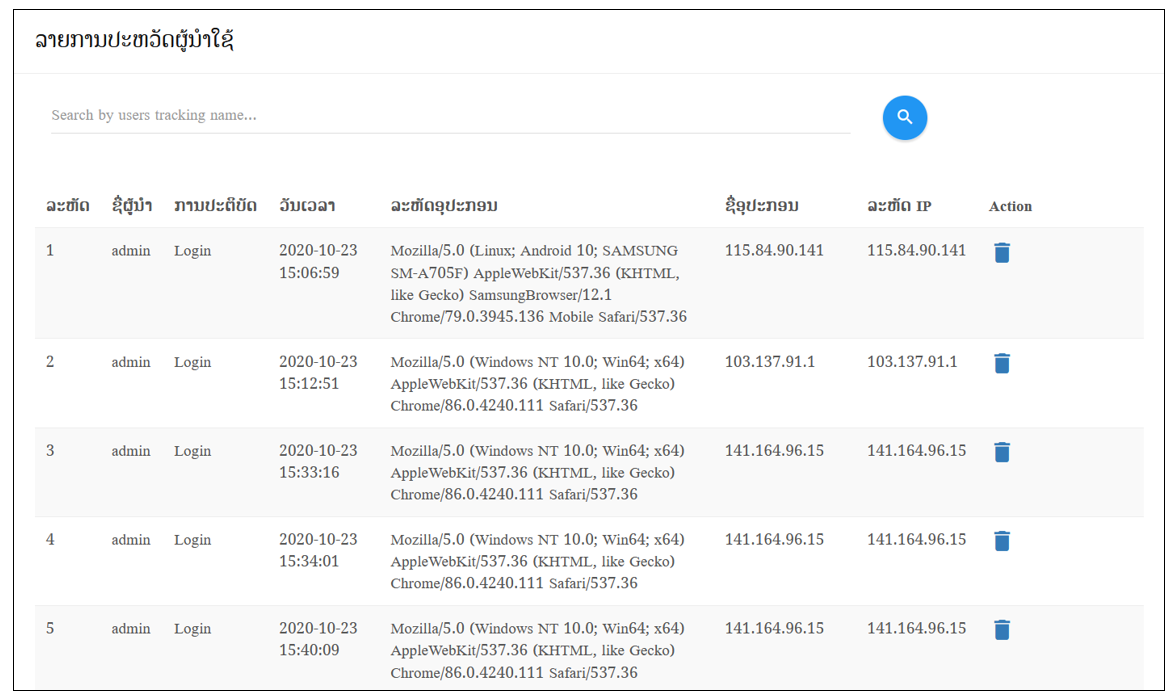Click the ID number 5 cell
The image size is (1174, 698).
click(x=50, y=628)
